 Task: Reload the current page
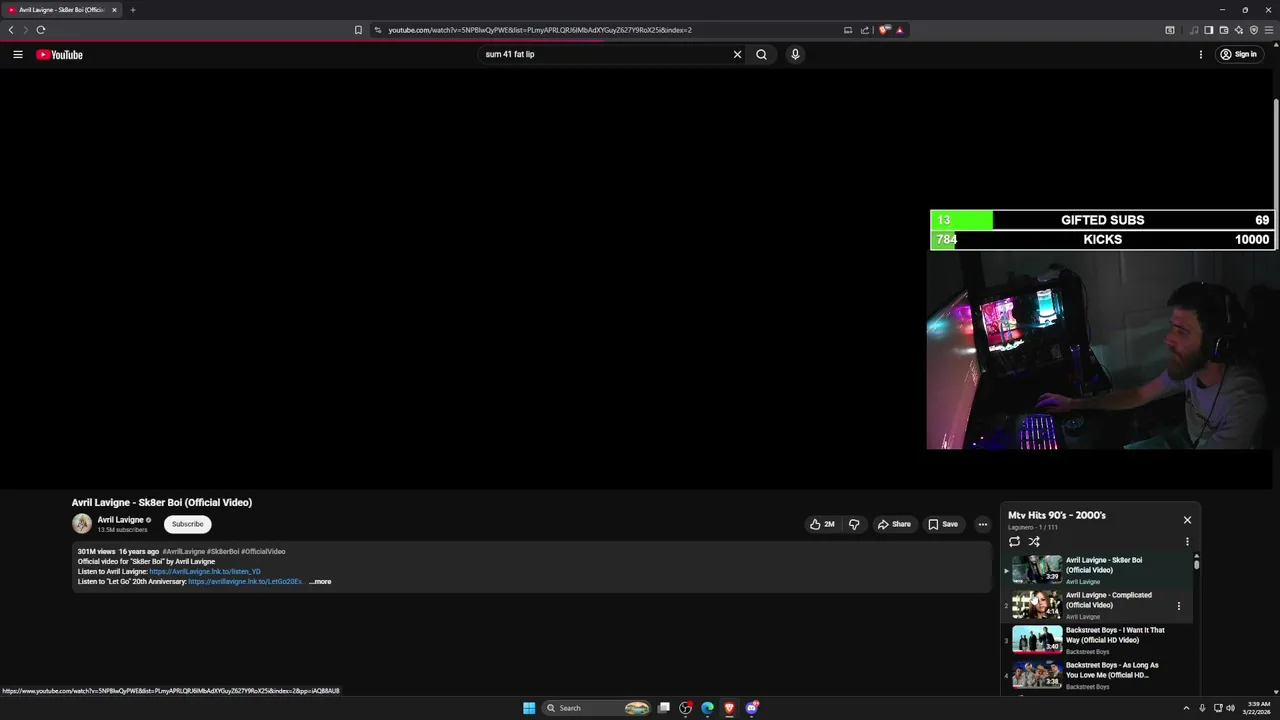pyautogui.click(x=40, y=30)
